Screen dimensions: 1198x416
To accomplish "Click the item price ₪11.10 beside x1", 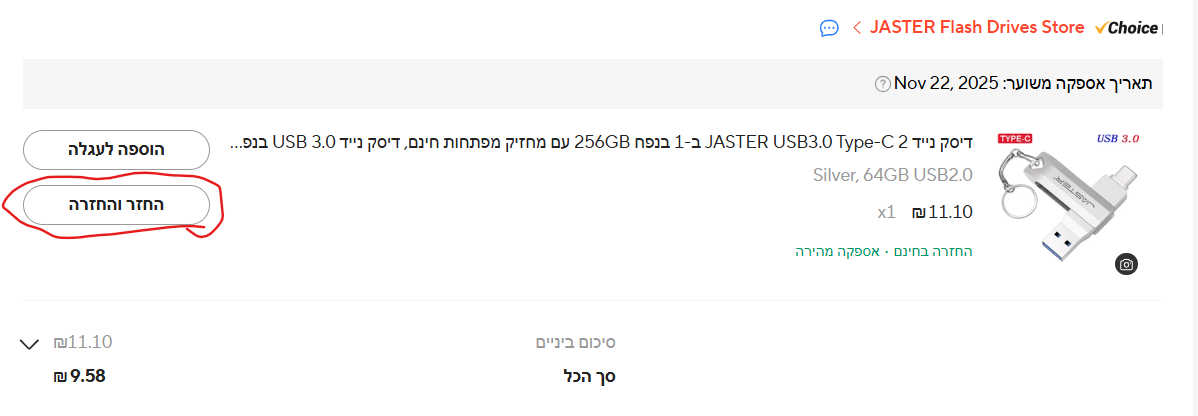I will 942,212.
